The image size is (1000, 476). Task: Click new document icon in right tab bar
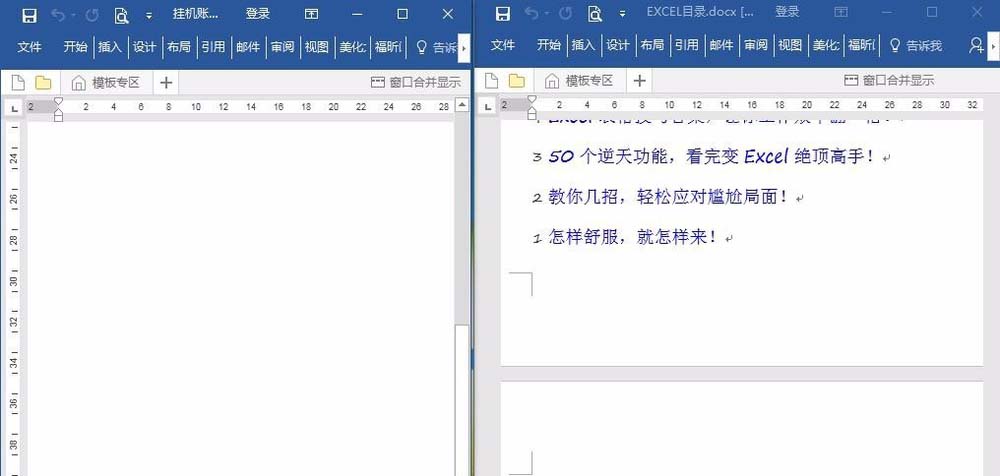click(491, 80)
